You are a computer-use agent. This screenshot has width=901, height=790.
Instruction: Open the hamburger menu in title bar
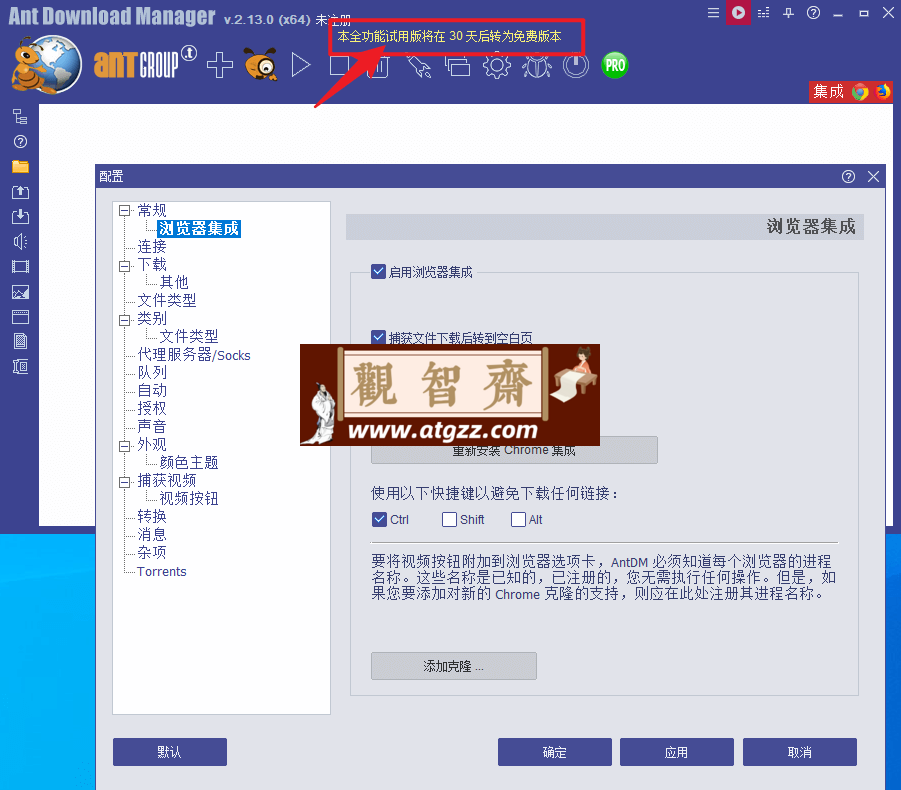[713, 13]
